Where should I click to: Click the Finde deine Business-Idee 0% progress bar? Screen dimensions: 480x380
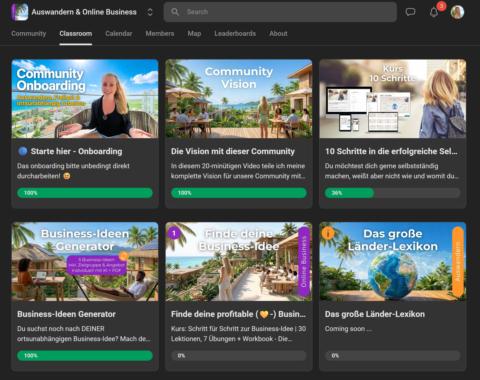tap(239, 356)
